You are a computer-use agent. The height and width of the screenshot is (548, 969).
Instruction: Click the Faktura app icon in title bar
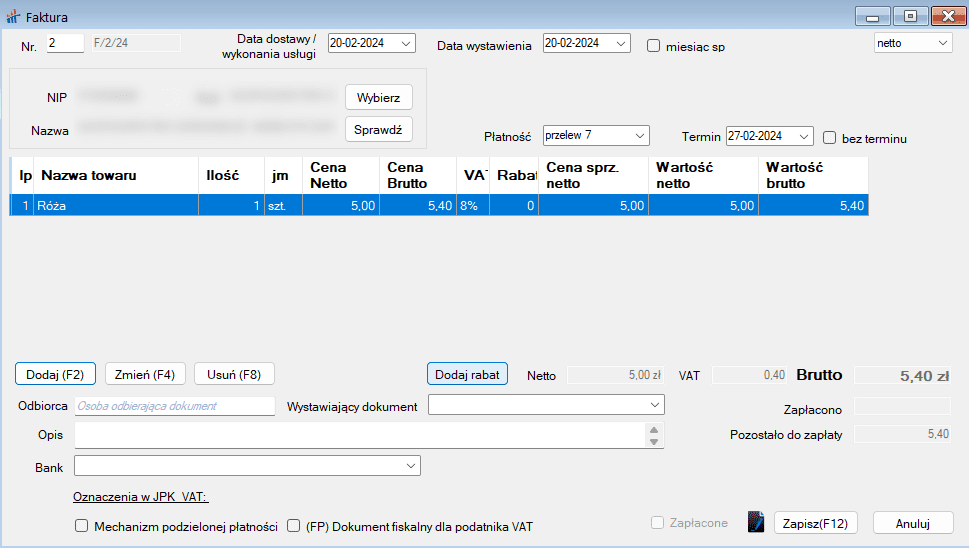pyautogui.click(x=13, y=16)
